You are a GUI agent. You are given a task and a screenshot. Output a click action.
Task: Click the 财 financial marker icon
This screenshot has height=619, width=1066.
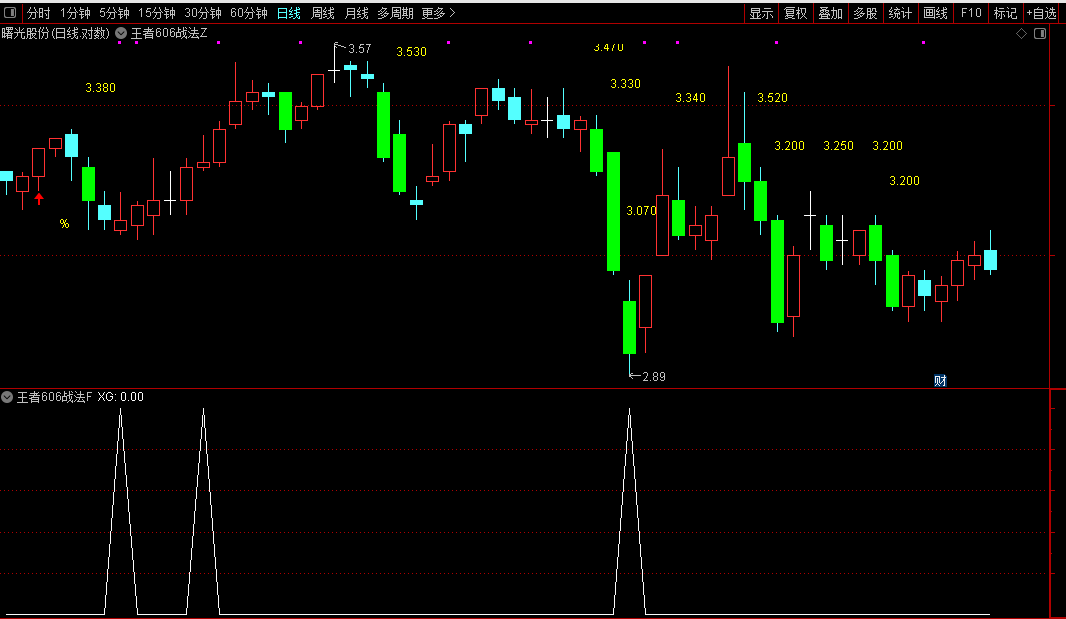tap(940, 381)
